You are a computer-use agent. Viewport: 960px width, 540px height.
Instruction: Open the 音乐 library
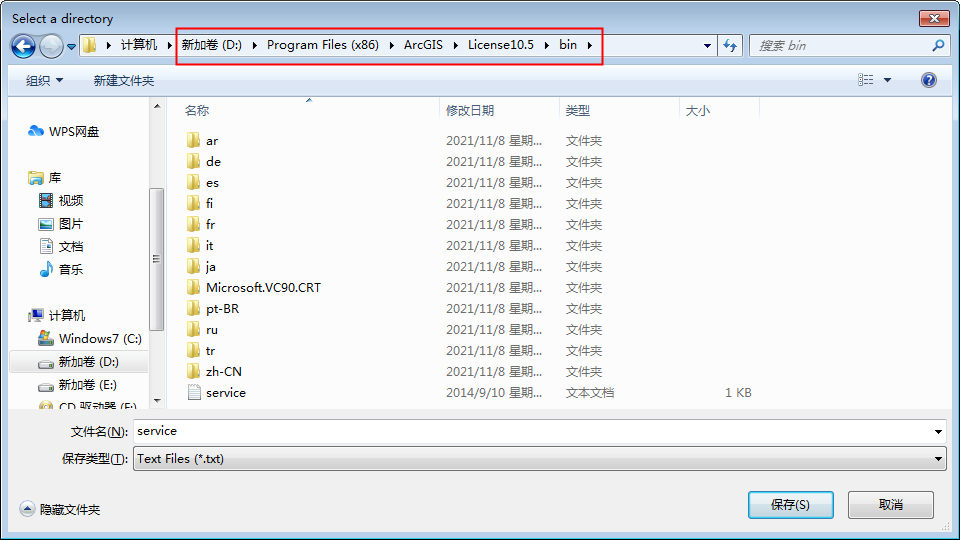click(x=61, y=269)
